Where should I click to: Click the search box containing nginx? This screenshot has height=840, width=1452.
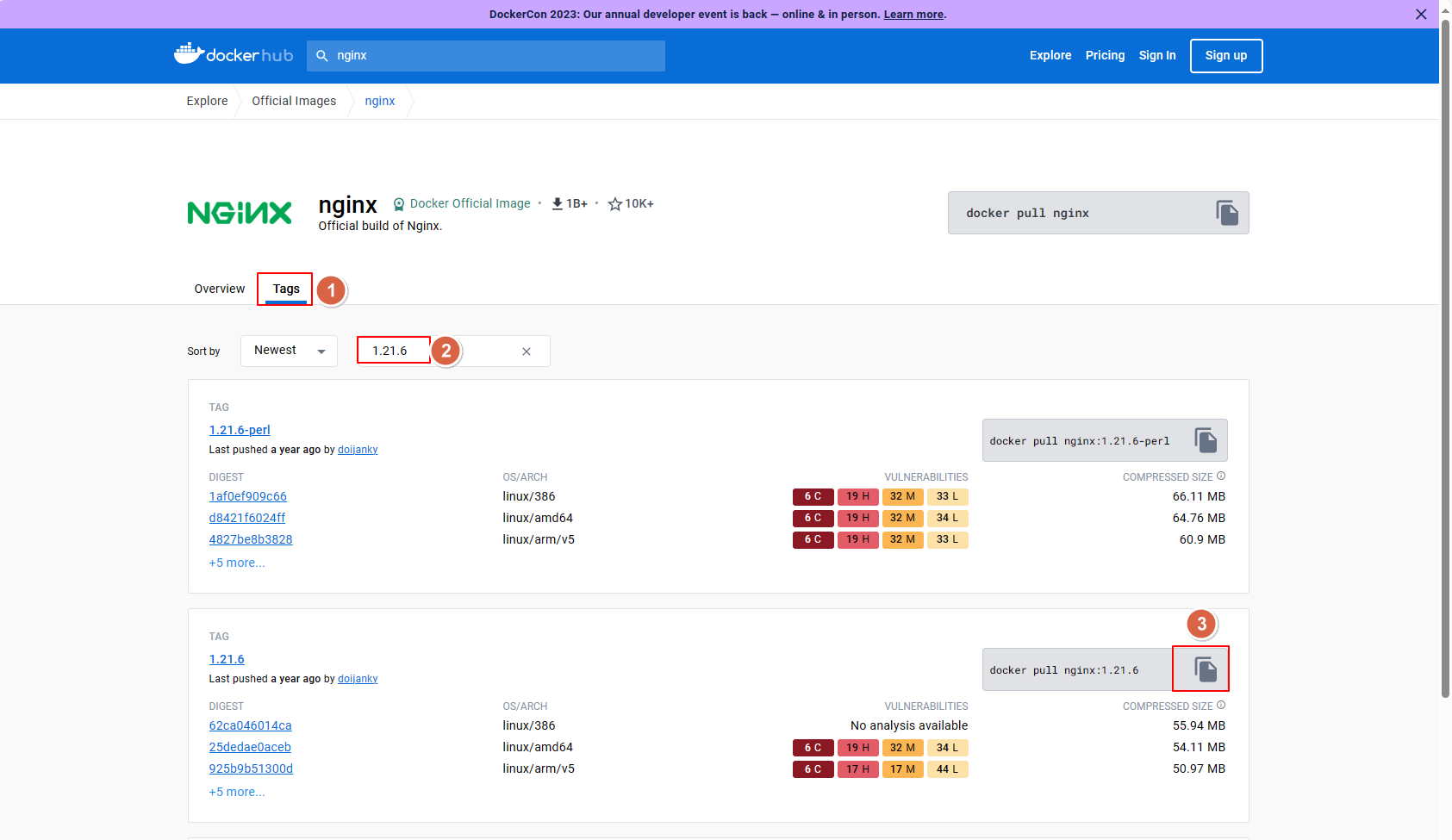(x=486, y=56)
